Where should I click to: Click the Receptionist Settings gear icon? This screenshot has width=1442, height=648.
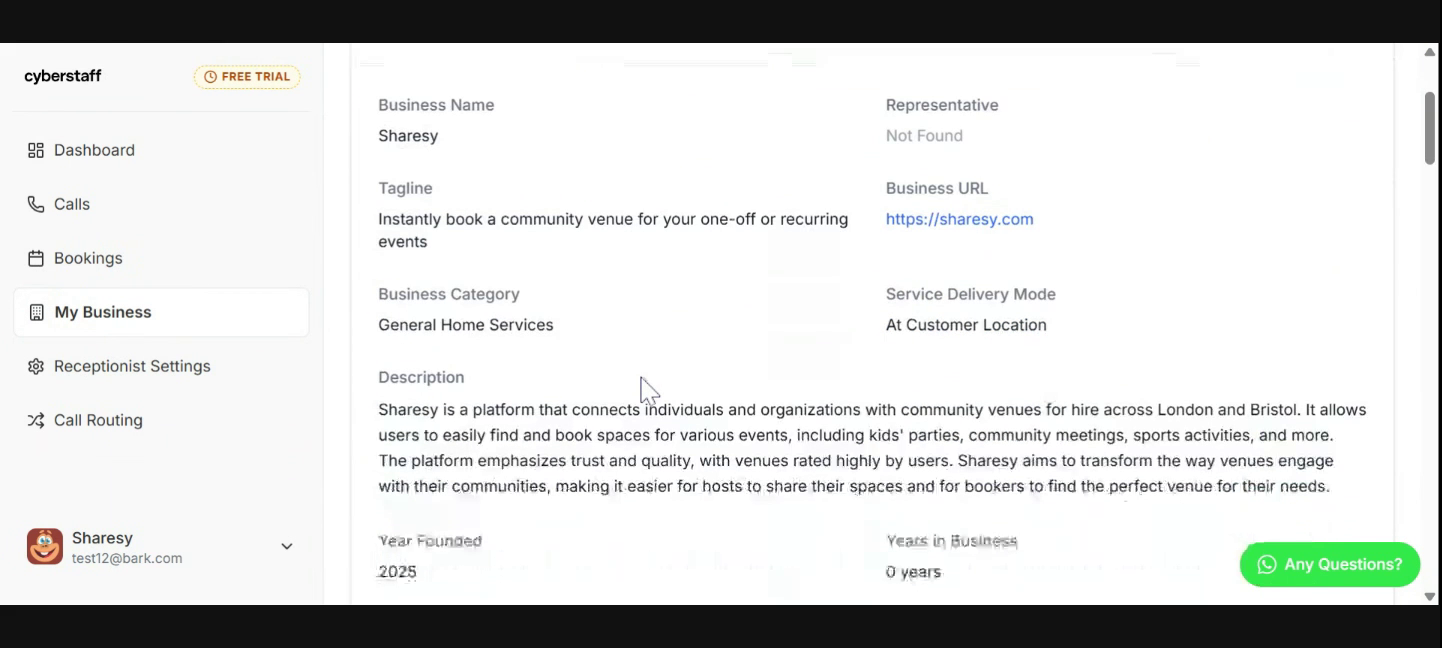pyautogui.click(x=36, y=366)
